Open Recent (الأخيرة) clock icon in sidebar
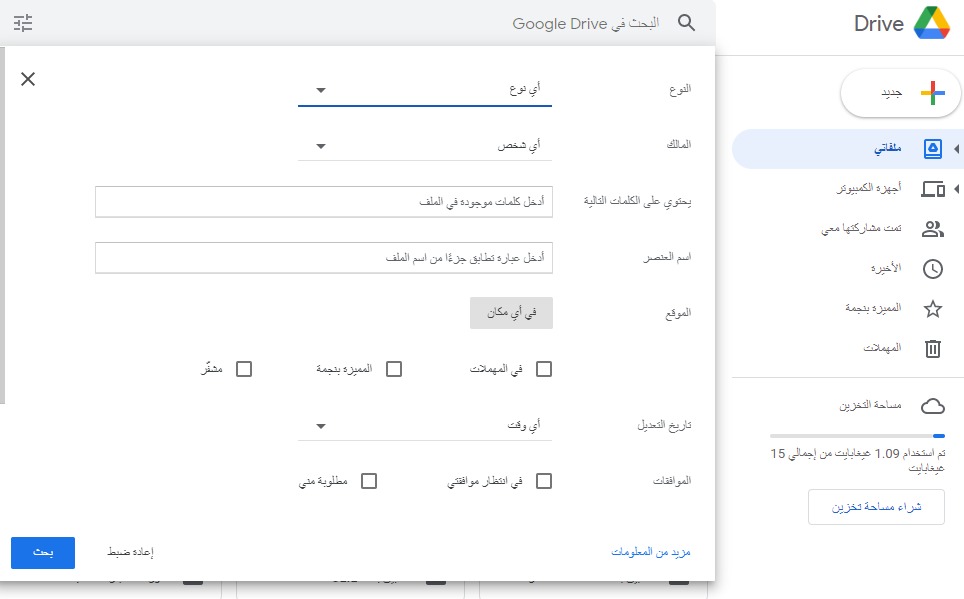964x599 pixels. point(932,268)
